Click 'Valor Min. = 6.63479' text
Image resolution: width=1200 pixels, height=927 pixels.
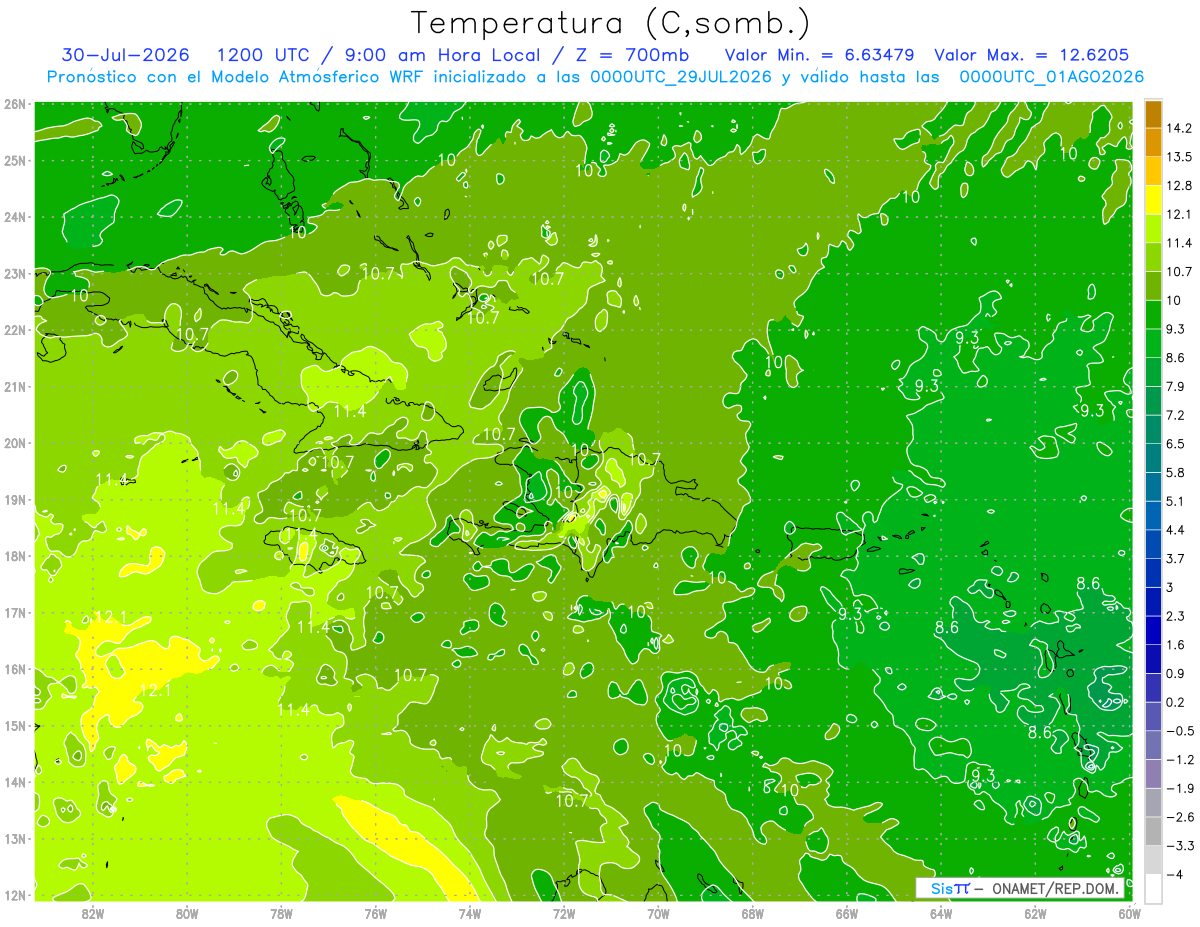click(x=820, y=55)
